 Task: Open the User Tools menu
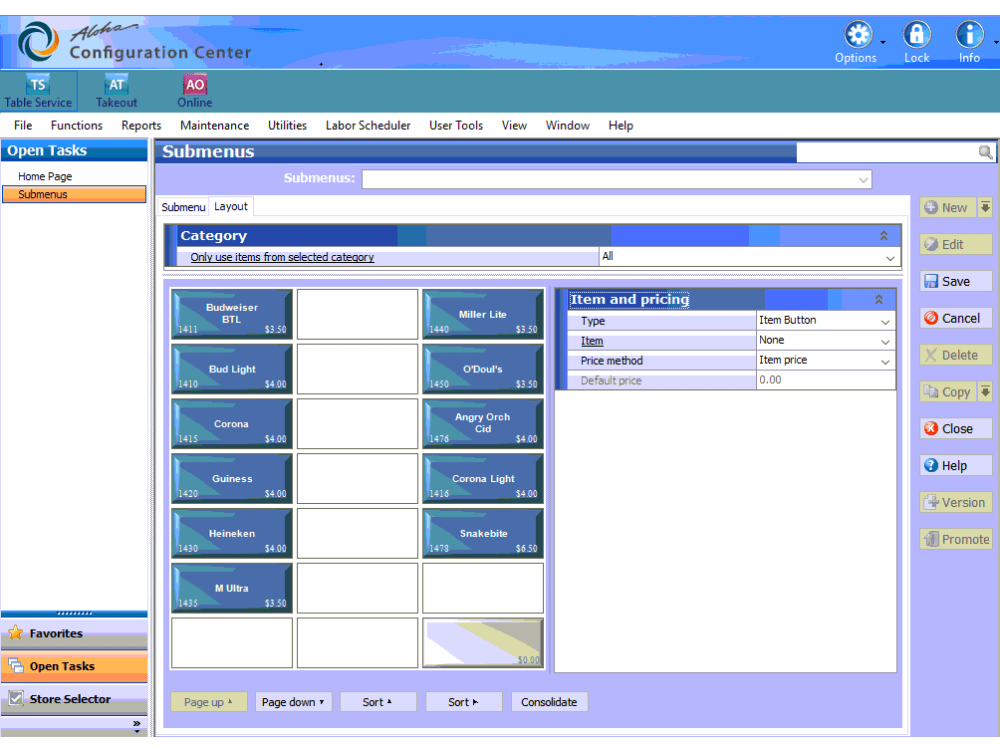[456, 126]
